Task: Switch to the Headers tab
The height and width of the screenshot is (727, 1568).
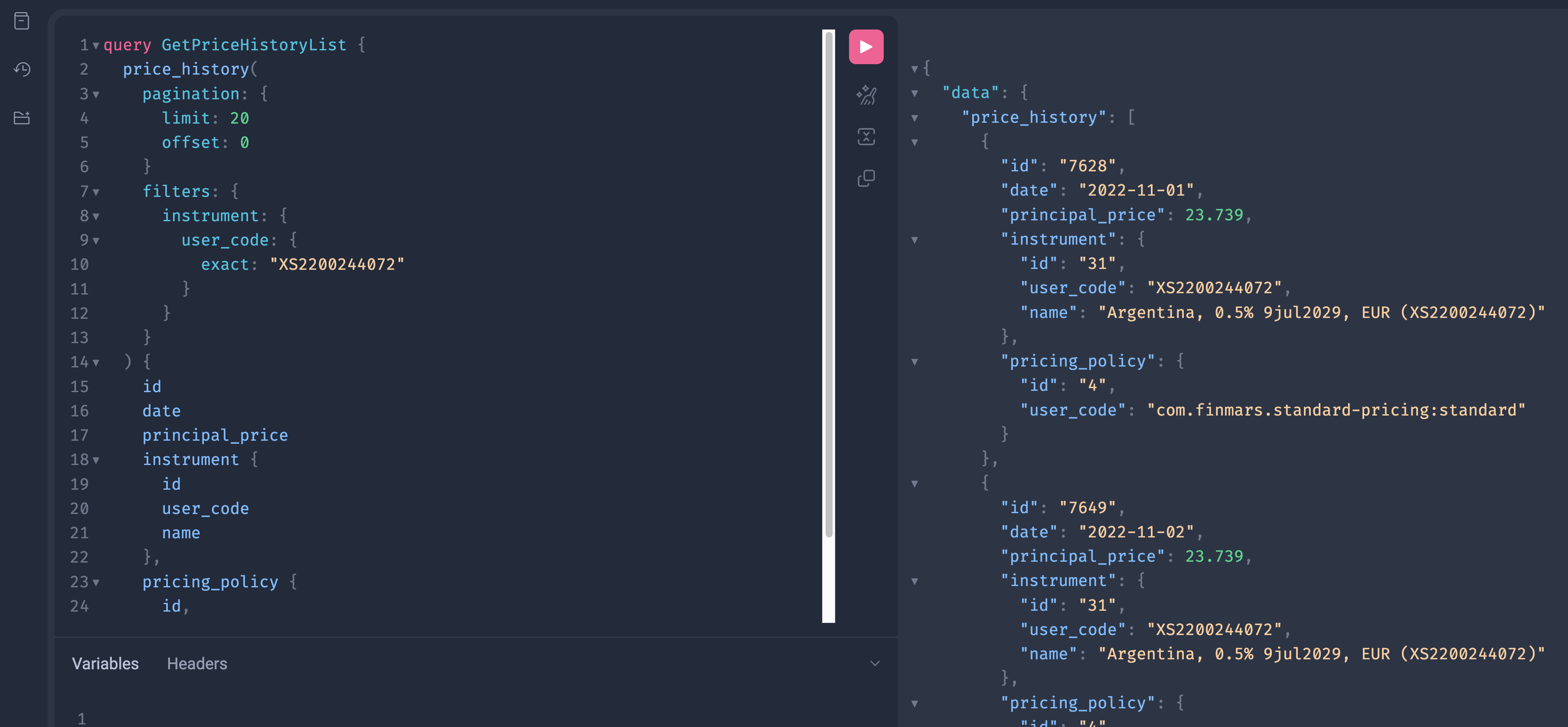Action: (196, 664)
